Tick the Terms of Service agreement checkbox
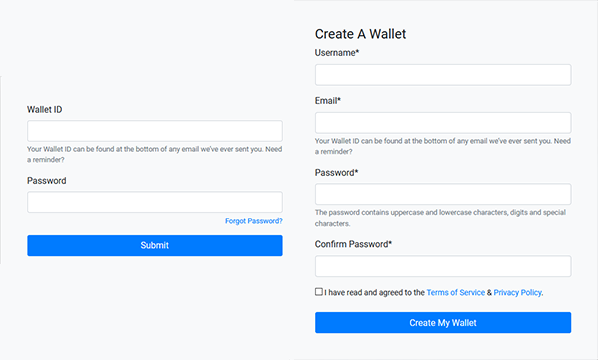598x360 pixels. [x=319, y=292]
